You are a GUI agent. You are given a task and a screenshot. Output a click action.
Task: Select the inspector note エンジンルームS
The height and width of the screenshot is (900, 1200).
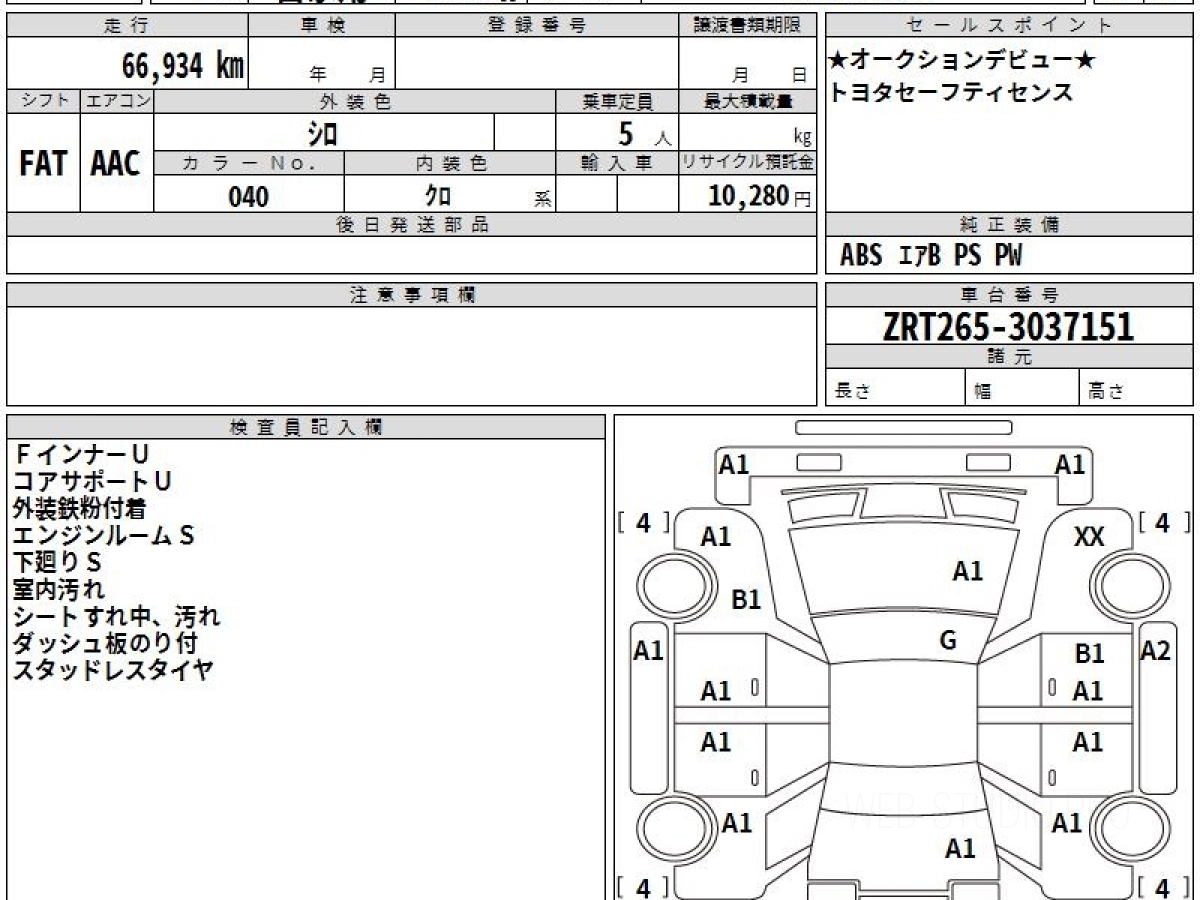click(103, 535)
